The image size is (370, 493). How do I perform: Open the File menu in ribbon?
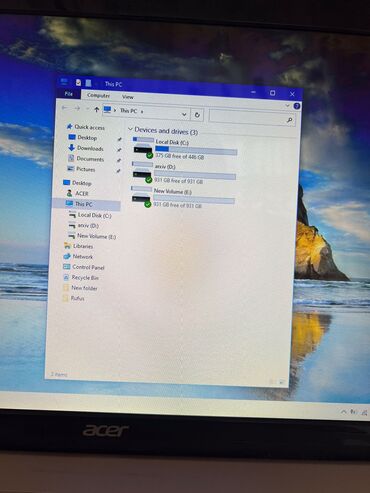[x=69, y=94]
